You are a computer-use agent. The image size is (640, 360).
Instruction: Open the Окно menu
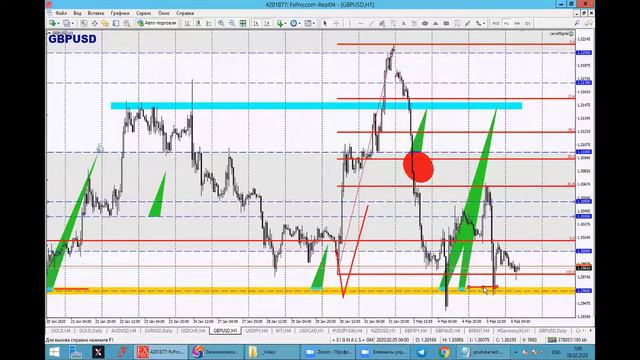click(164, 13)
